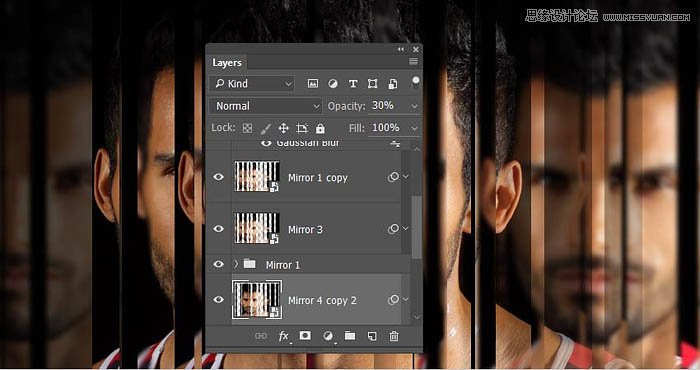Open the Layers panel menu icon
Screen dimensions: 700x370
coord(413,62)
